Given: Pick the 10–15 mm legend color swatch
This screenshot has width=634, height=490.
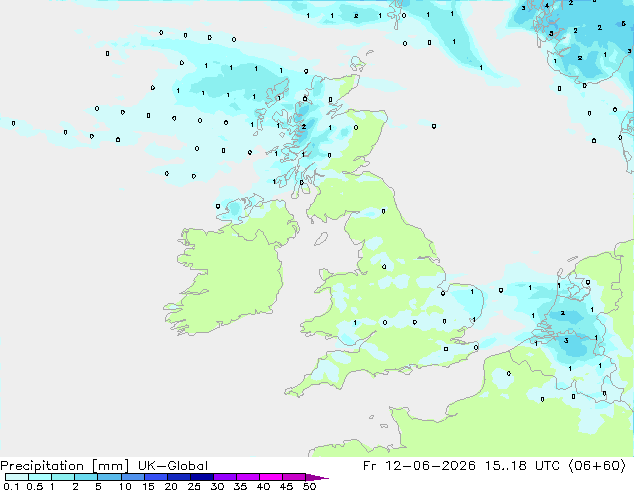Looking at the screenshot, I should (x=132, y=477).
